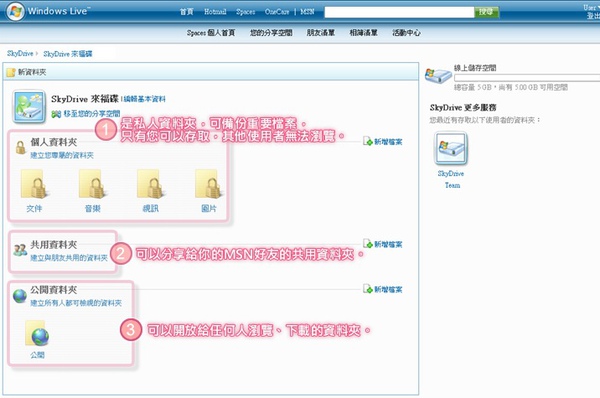Click the Windows Live logo icon
The width and height of the screenshot is (600, 398).
point(15,11)
